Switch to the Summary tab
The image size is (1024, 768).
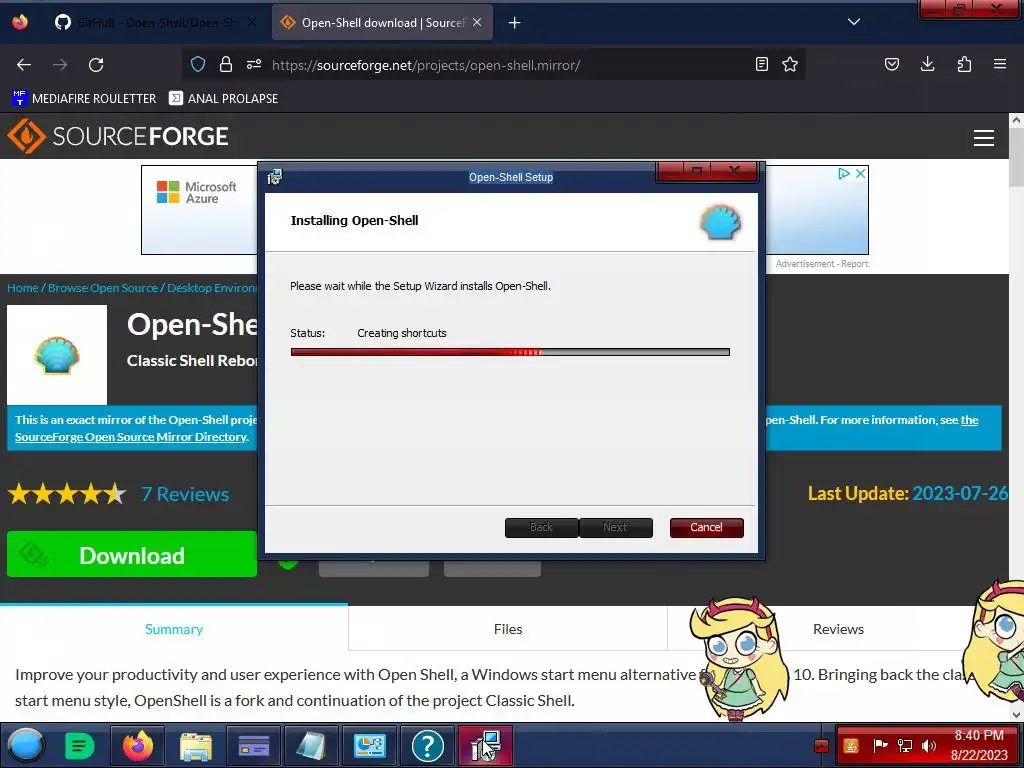174,629
